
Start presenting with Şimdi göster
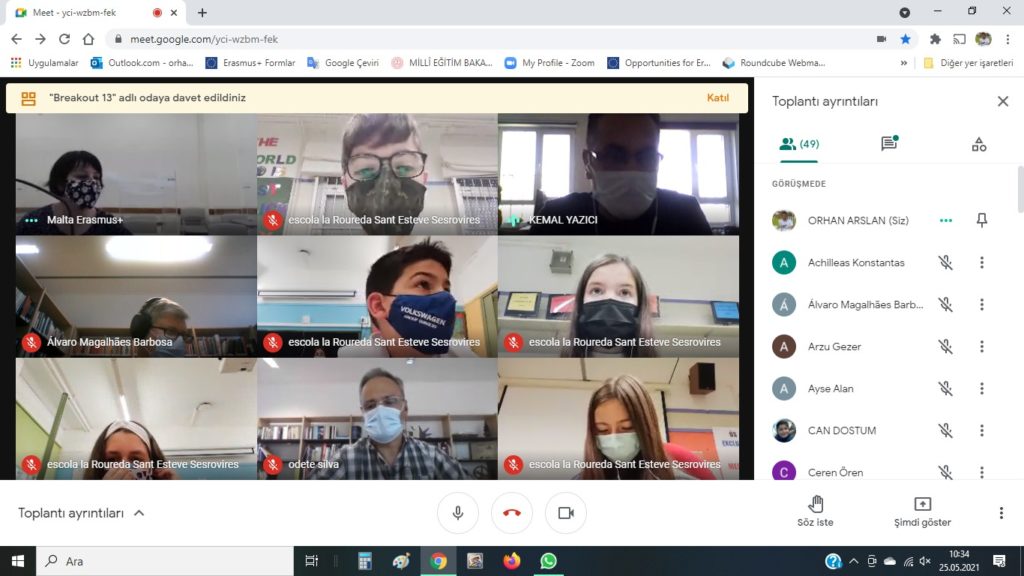pyautogui.click(x=922, y=511)
